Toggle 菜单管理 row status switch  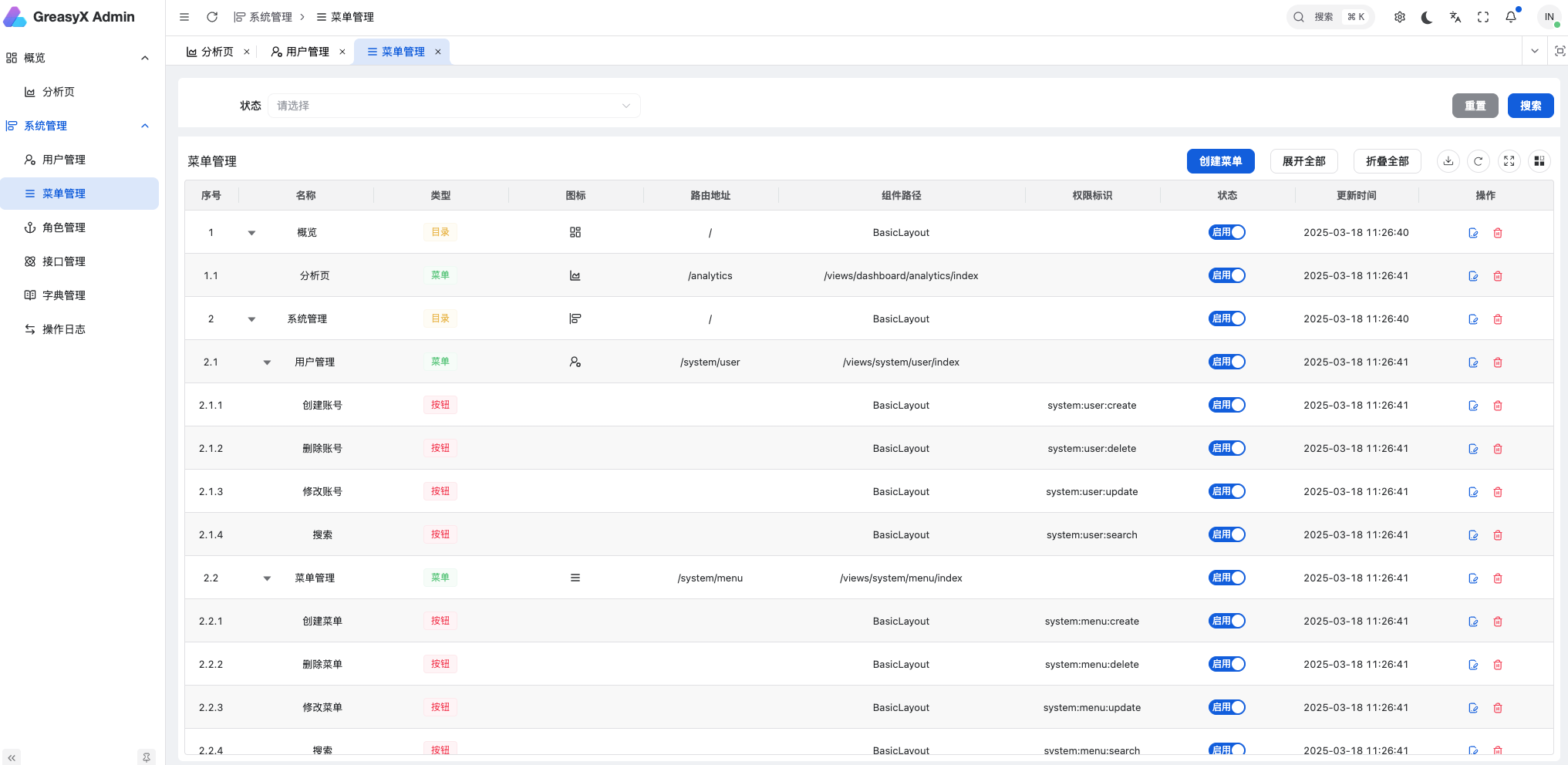1226,578
